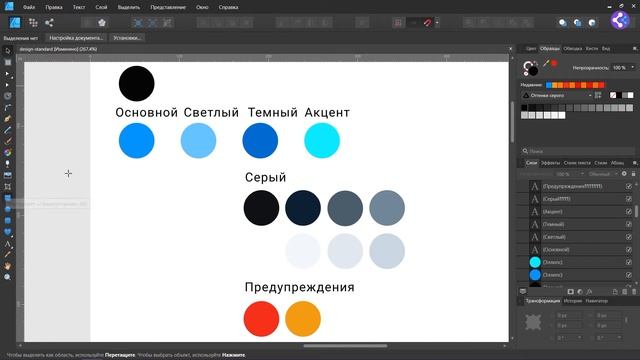Screen dimensions: 640x360
Task: Select the Rounded Rectangle tool
Action: (8, 220)
